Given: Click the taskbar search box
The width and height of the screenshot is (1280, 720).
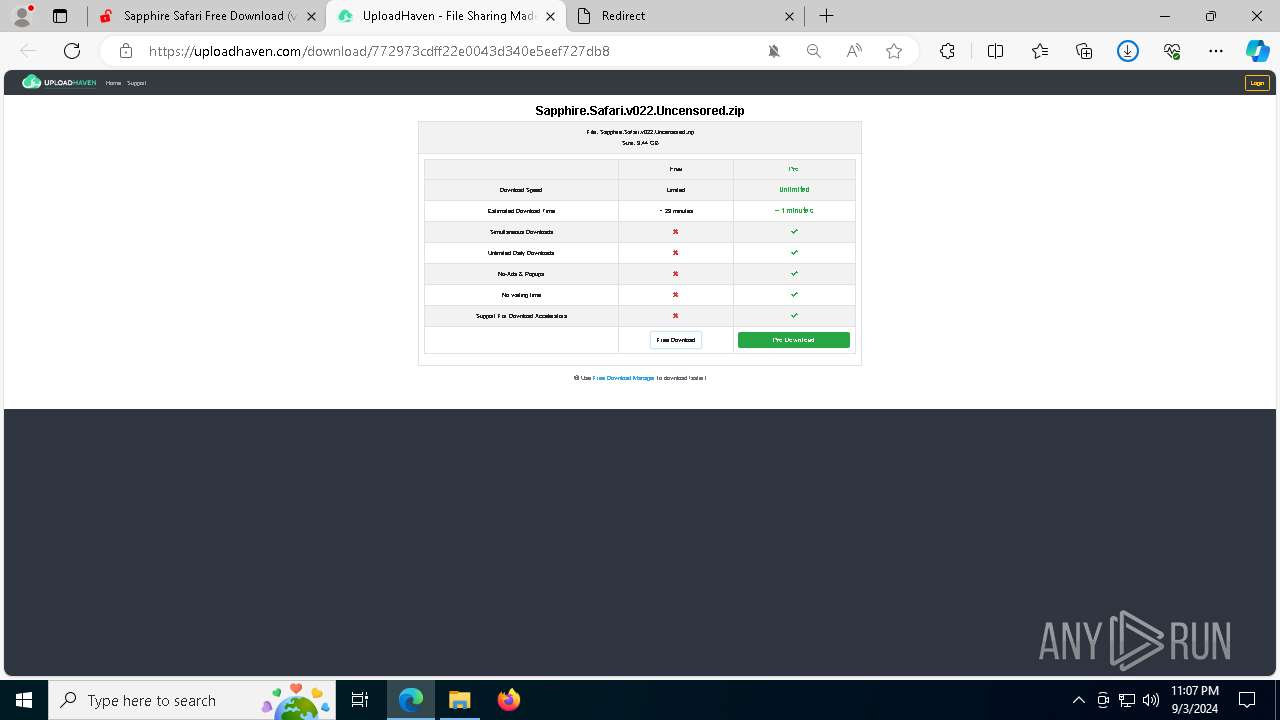Looking at the screenshot, I should pyautogui.click(x=194, y=700).
